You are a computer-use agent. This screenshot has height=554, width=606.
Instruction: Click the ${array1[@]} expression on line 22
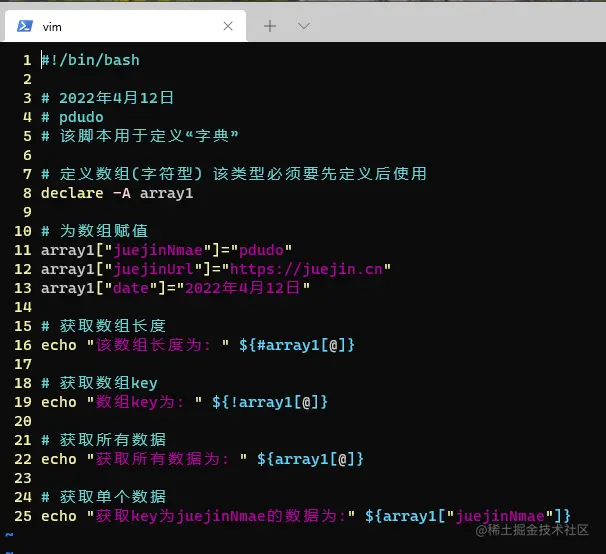[x=310, y=459]
